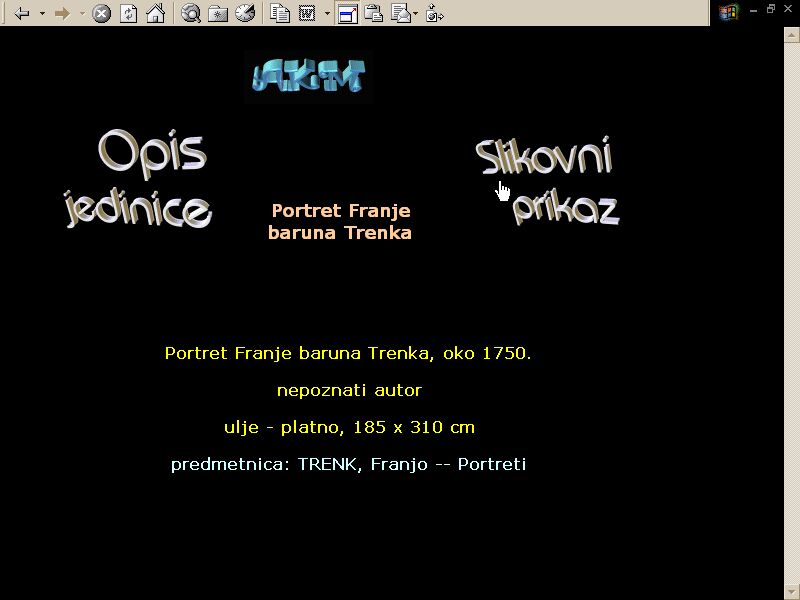Toggle the full screen view button
Viewport: 800px width, 600px height.
(x=347, y=13)
